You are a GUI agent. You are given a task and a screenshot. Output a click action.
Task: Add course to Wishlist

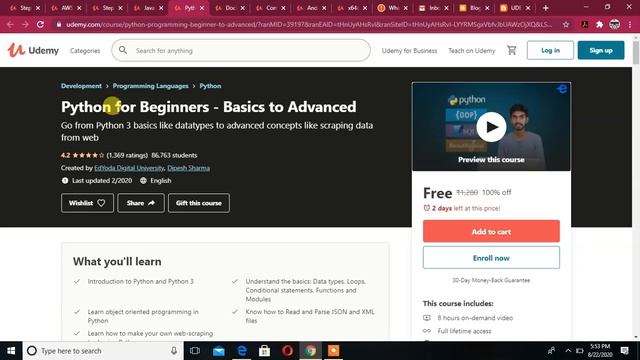tap(87, 203)
